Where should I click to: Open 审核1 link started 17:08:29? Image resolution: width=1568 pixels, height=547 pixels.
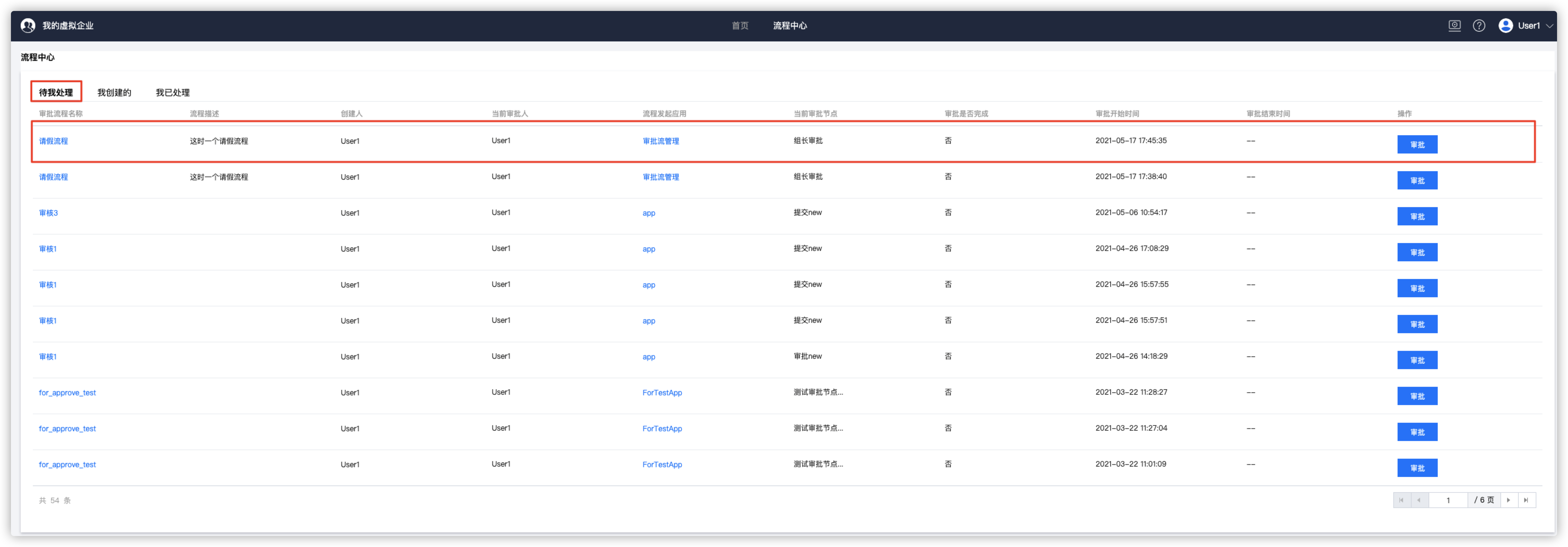[x=47, y=249]
